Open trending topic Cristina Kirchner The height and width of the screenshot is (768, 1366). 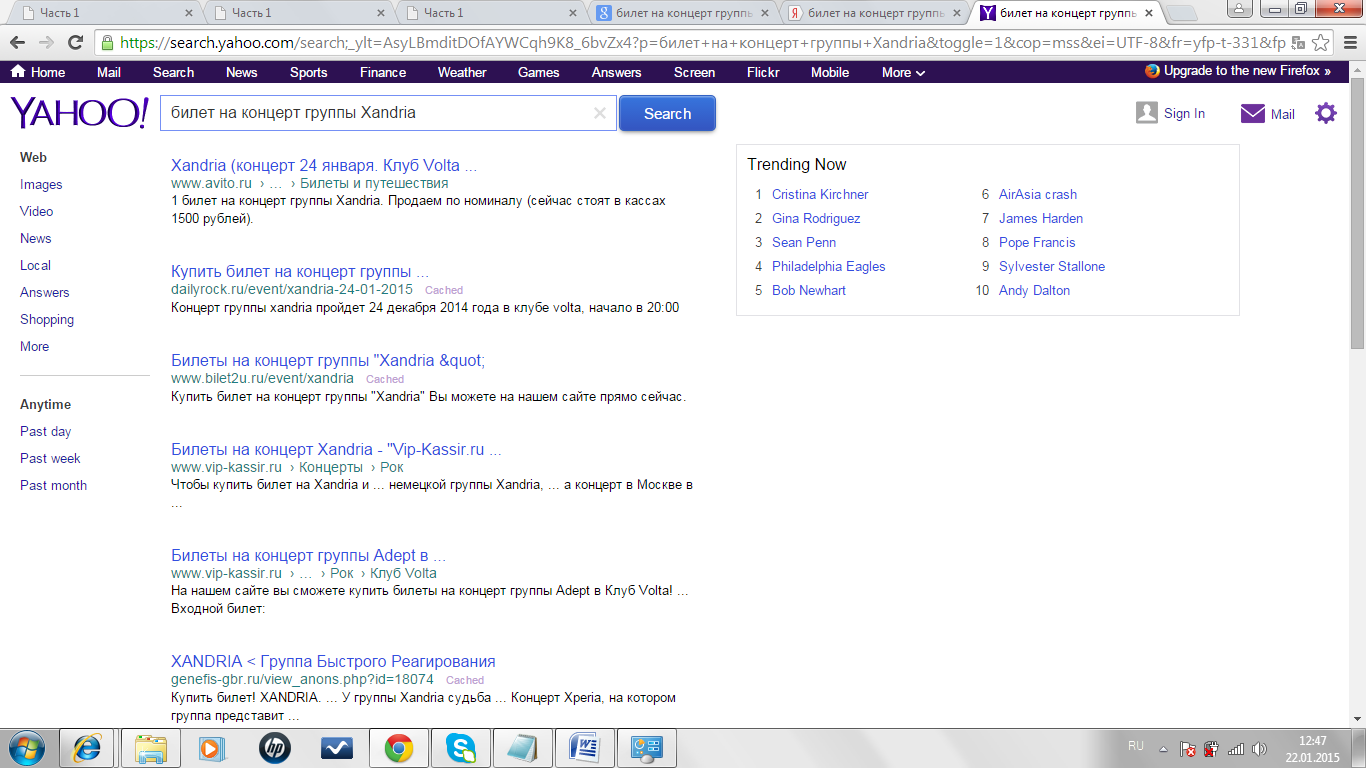tap(820, 194)
